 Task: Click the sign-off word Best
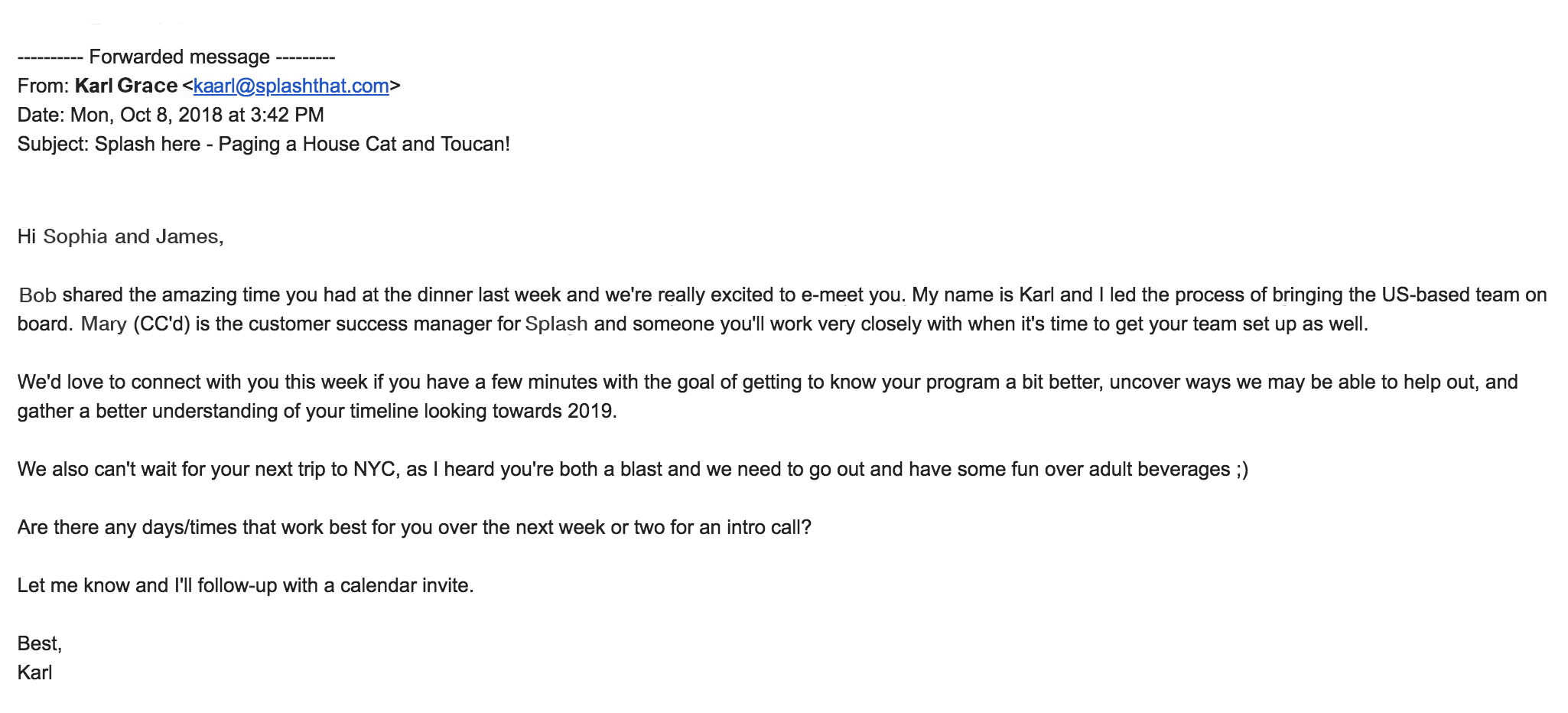pos(38,644)
